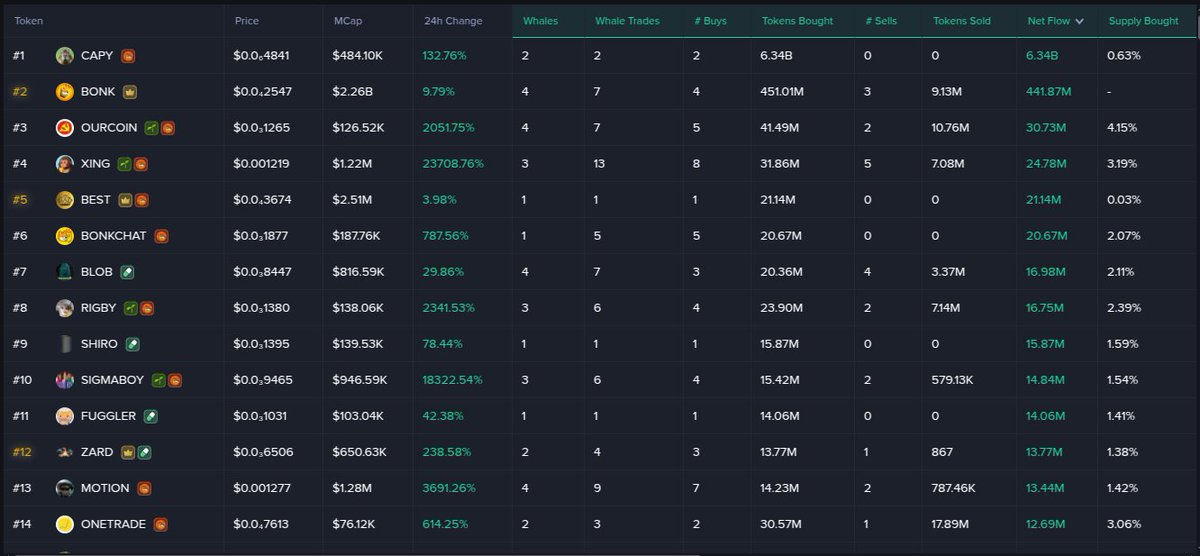Click the XING token avatar
The image size is (1200, 556).
[x=65, y=164]
